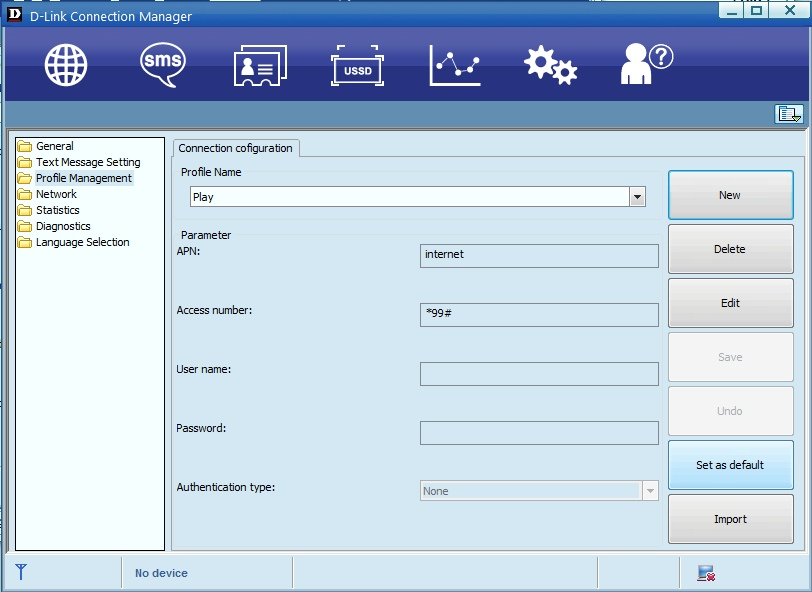Minimize the D-Link Connection Manager window

(x=732, y=10)
